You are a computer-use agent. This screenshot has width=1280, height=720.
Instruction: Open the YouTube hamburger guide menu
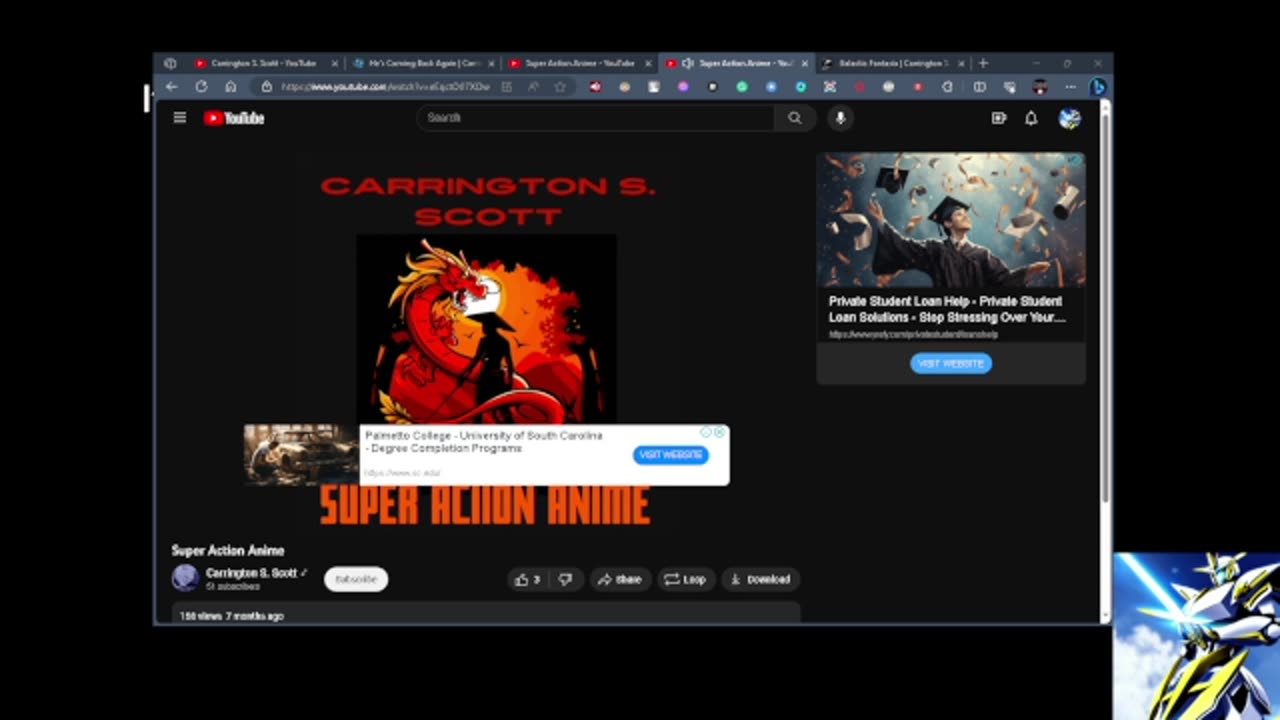tap(180, 118)
